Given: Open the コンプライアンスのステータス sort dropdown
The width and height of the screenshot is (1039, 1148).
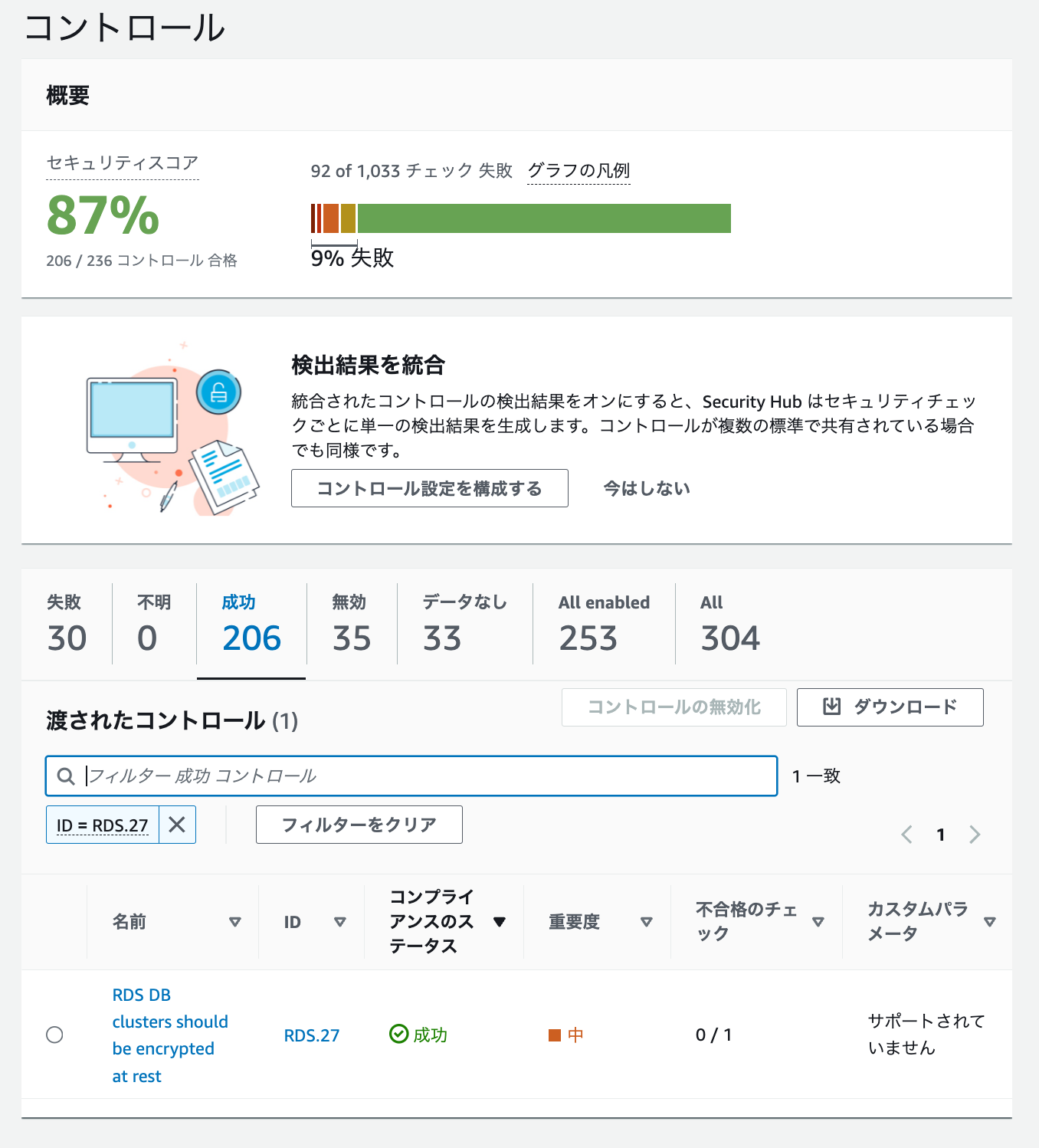Looking at the screenshot, I should 501,922.
